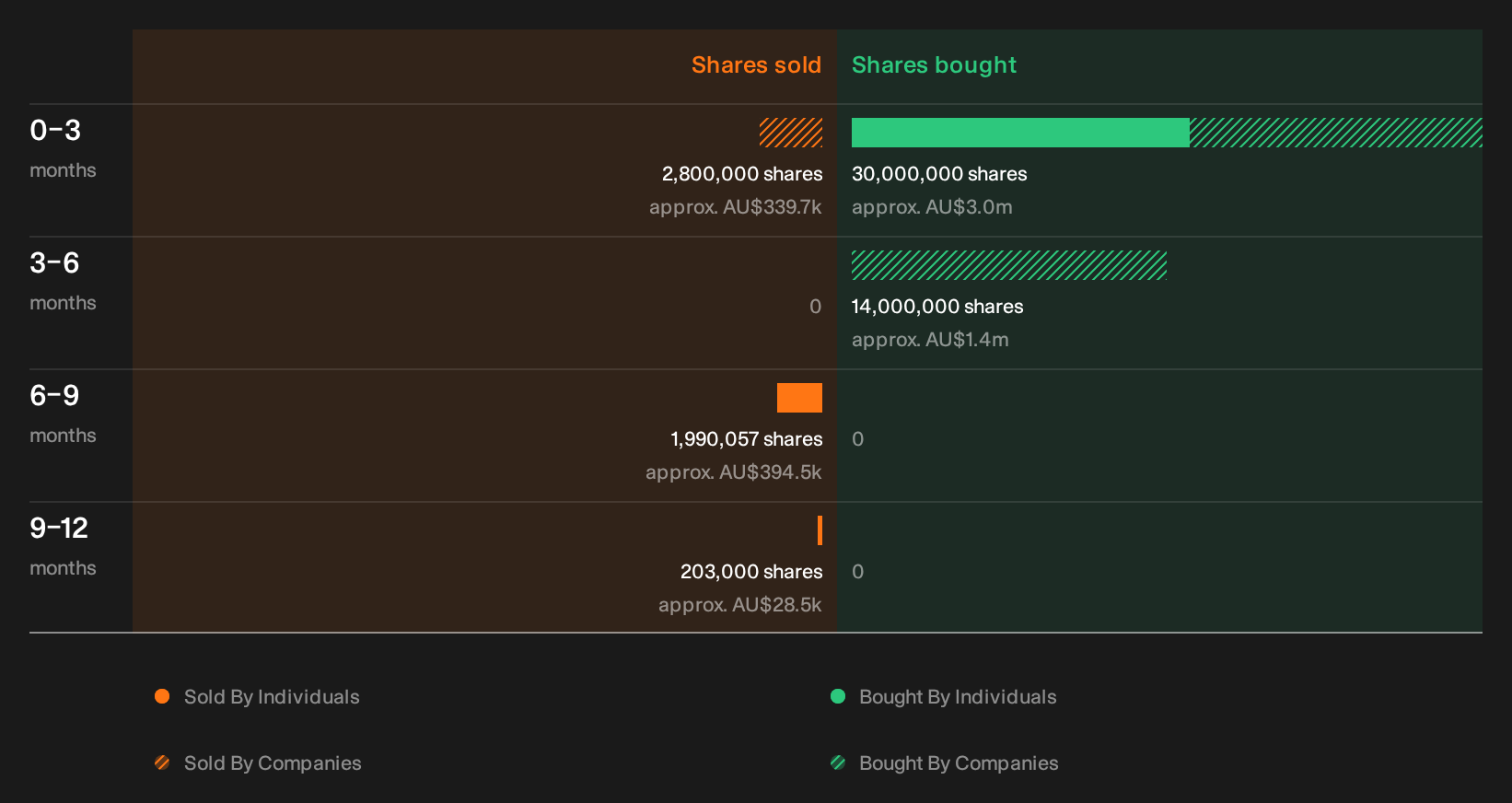Click the striped green bar in 3-6 months row
1512x803 pixels.
click(x=1009, y=265)
